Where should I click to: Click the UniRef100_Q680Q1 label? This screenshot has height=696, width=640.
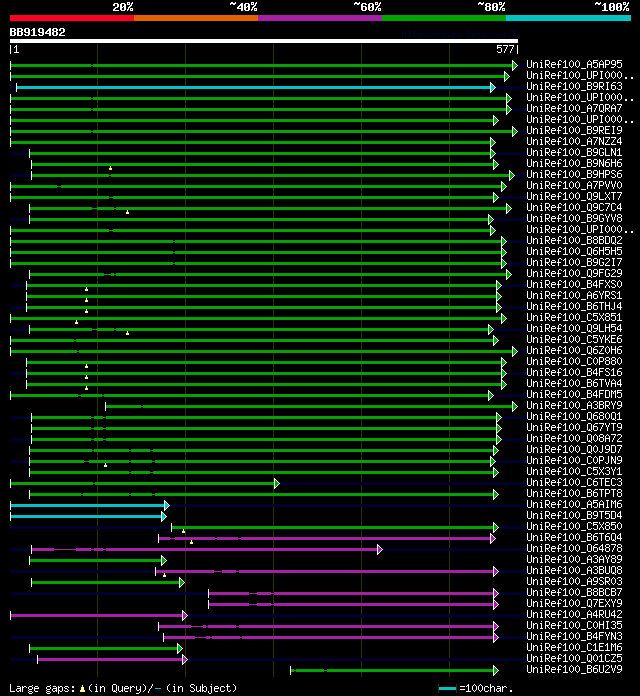[x=574, y=416]
